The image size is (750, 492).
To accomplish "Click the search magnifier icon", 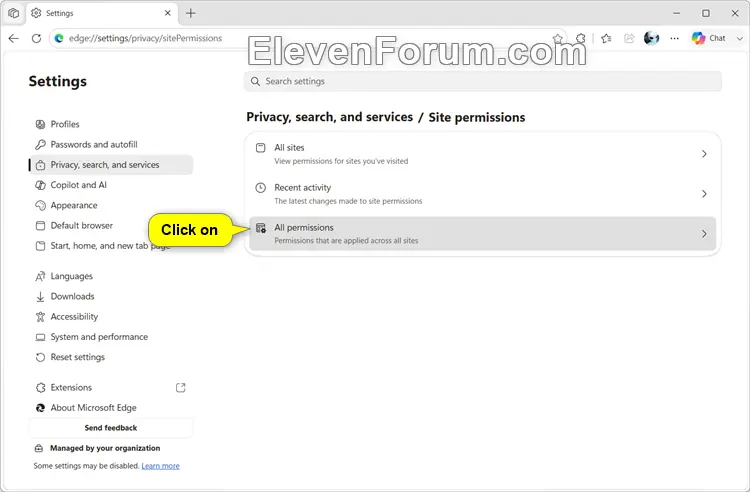I will tap(255, 81).
